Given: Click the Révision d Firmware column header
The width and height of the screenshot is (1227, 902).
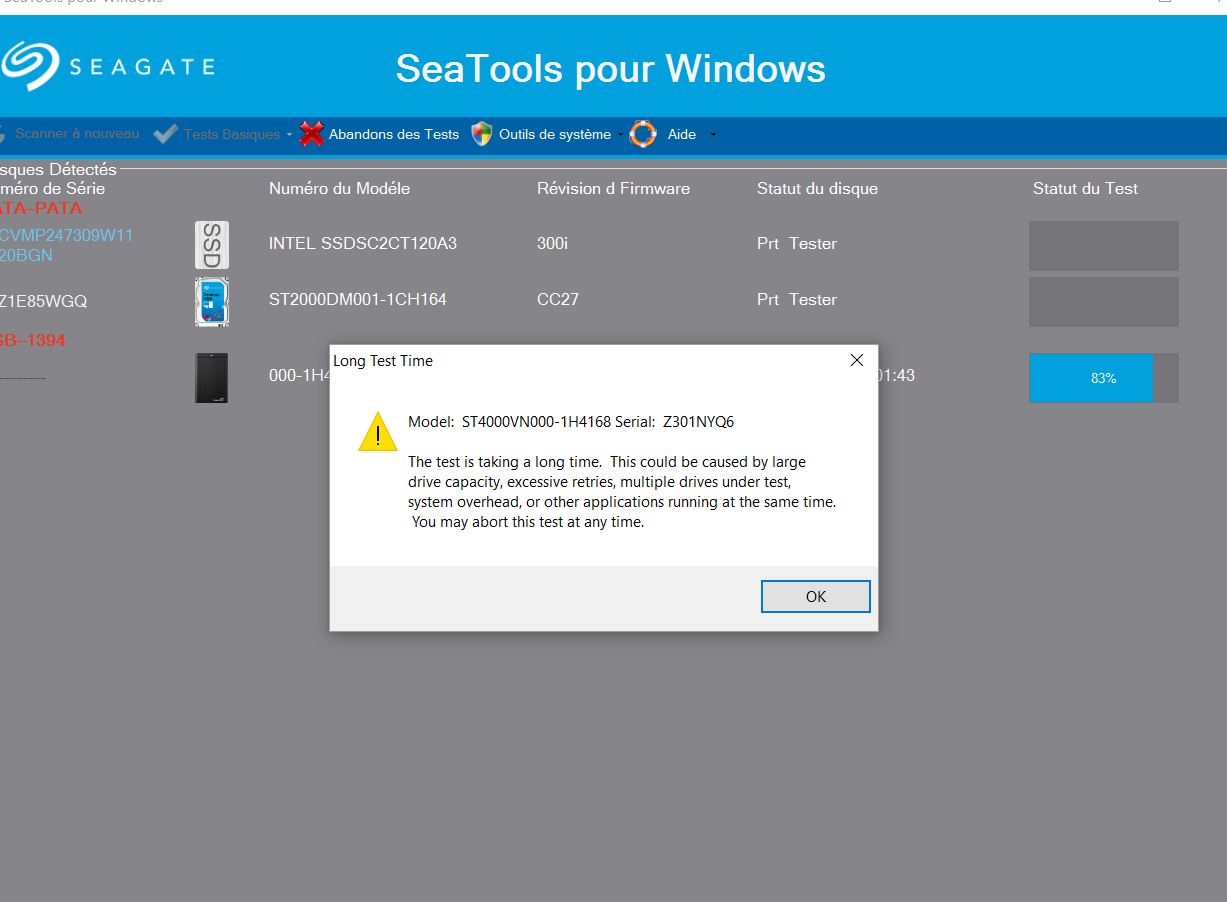Looking at the screenshot, I should [613, 188].
